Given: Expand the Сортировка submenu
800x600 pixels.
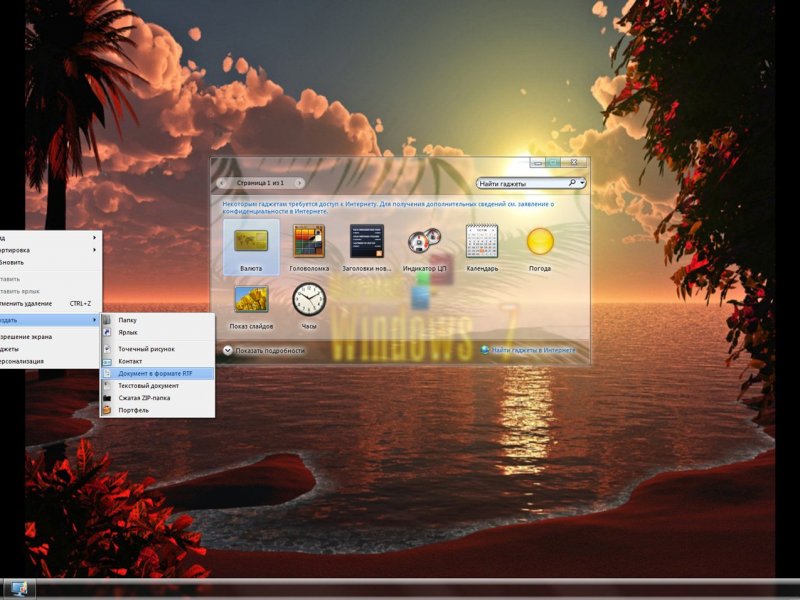Looking at the screenshot, I should click(x=49, y=250).
